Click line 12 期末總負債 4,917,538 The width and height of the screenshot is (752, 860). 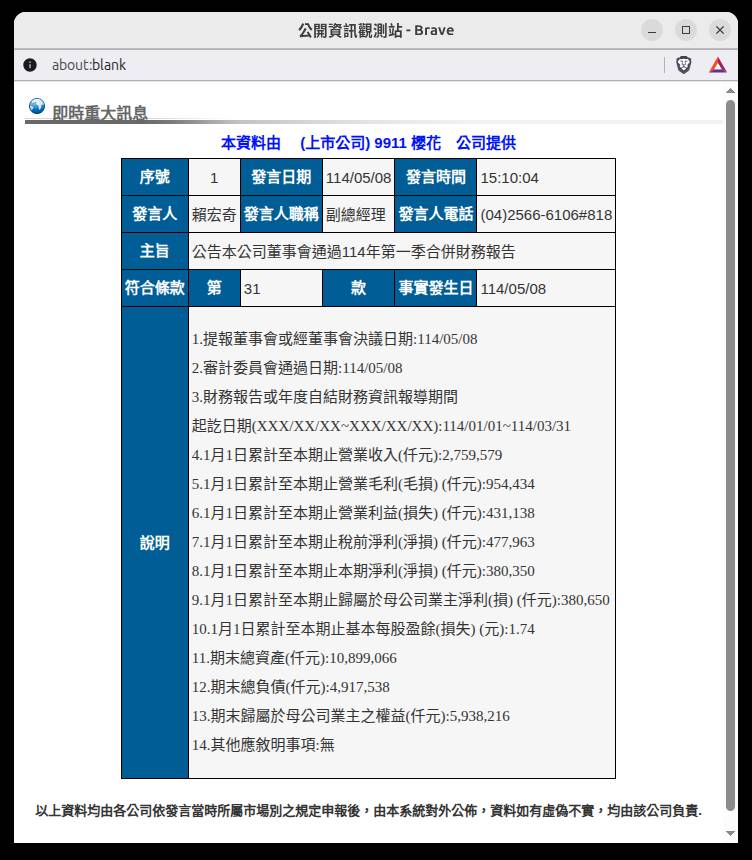coord(291,687)
